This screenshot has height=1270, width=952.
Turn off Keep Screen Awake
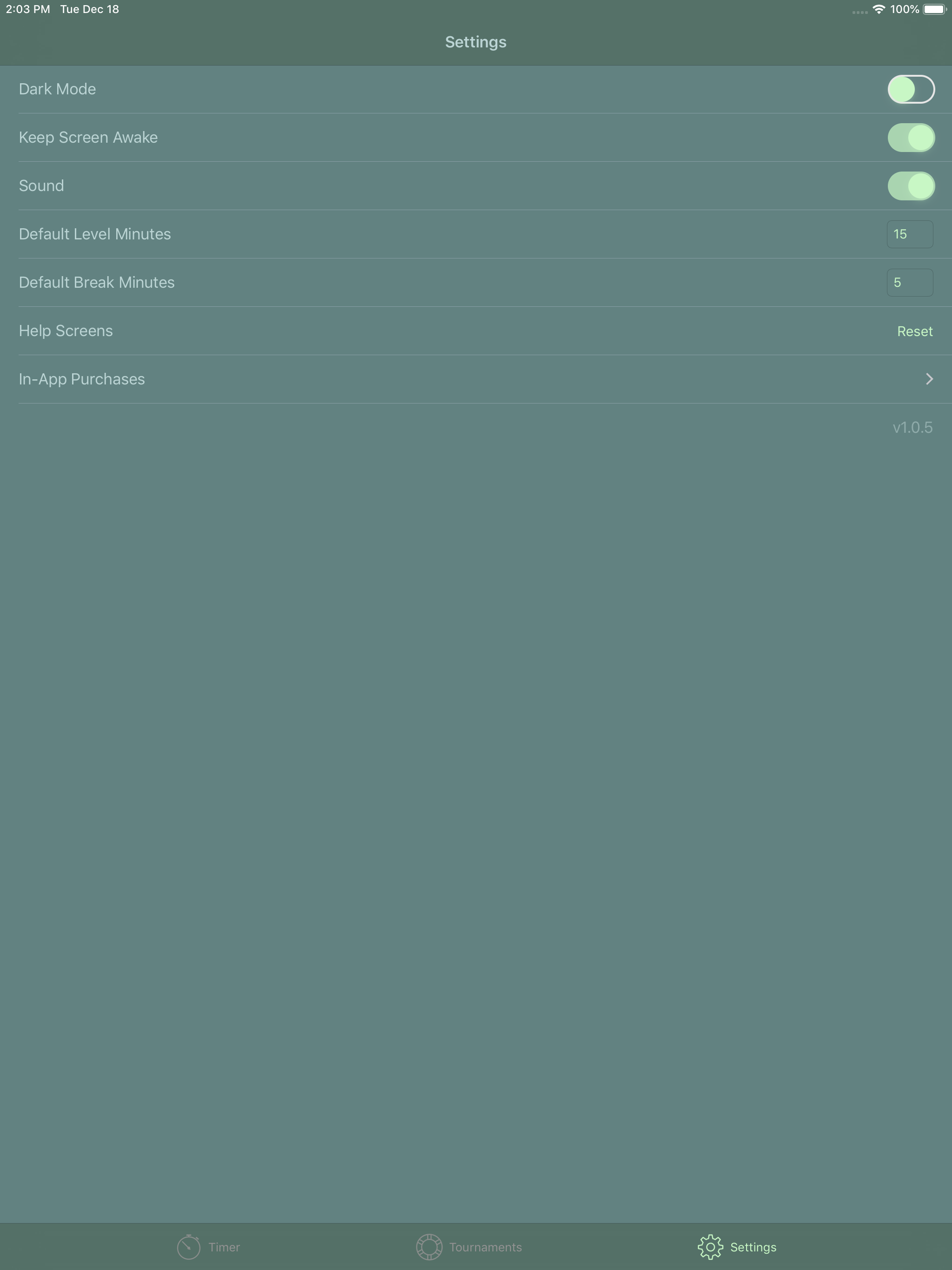(x=911, y=137)
